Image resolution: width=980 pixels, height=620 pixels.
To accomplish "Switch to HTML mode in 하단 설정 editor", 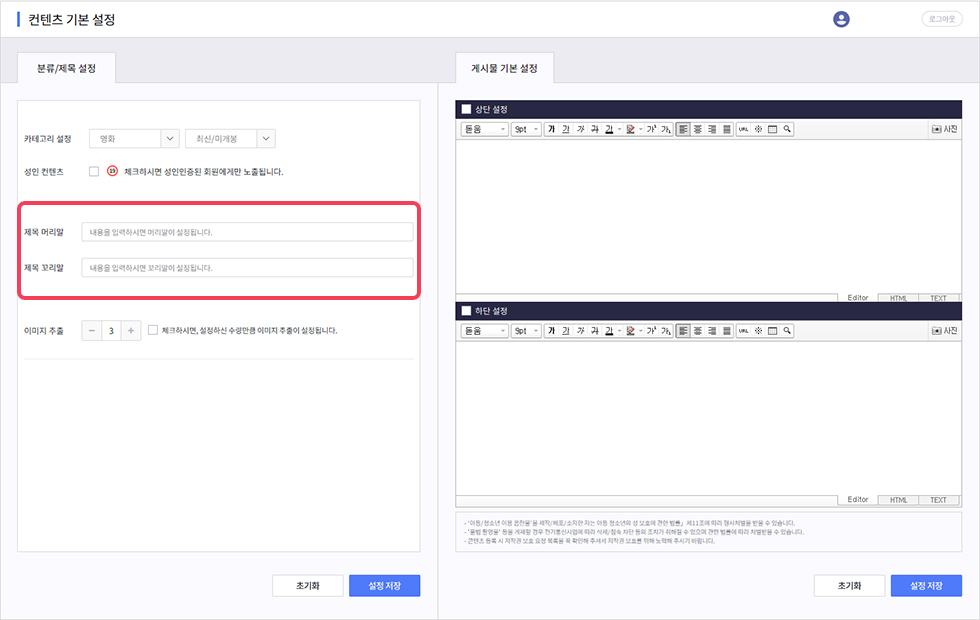I will tap(898, 500).
